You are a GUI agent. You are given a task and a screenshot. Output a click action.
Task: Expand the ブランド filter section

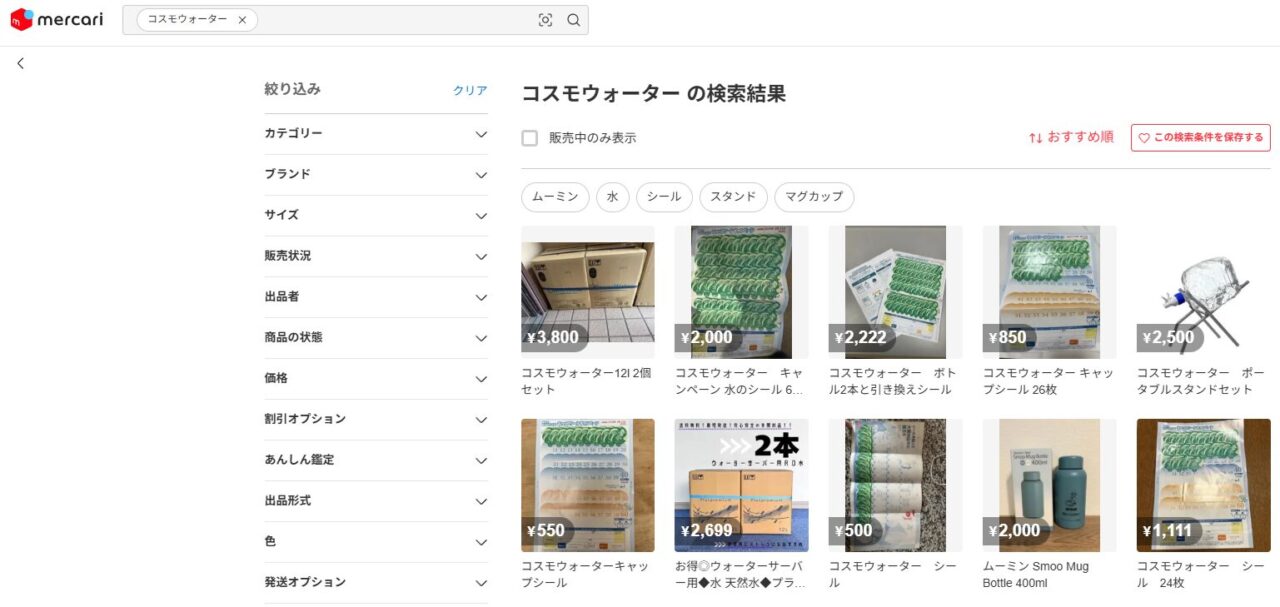tap(376, 175)
